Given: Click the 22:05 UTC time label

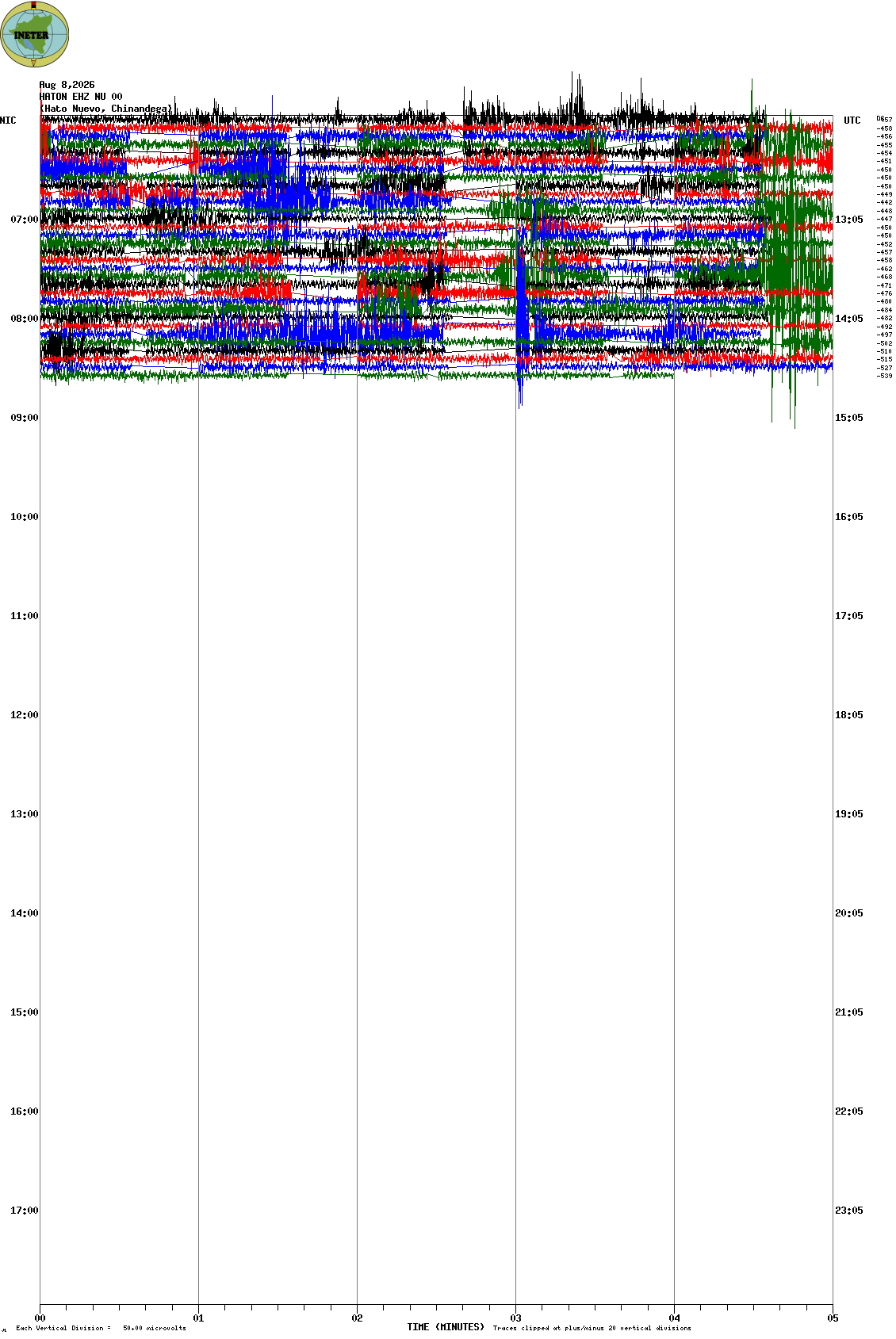Looking at the screenshot, I should tap(849, 1111).
